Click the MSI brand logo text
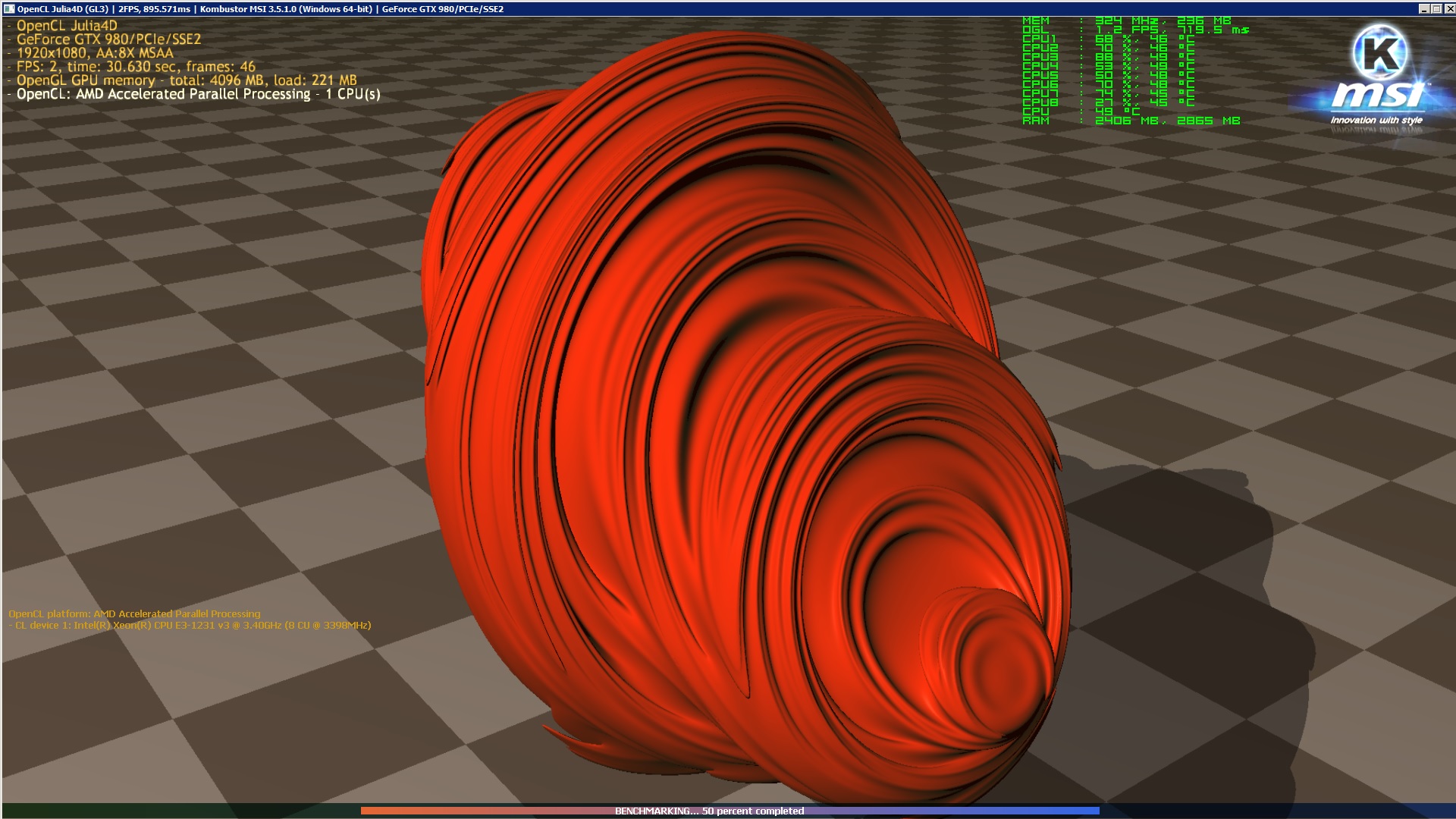Image resolution: width=1456 pixels, height=819 pixels. 1377,96
